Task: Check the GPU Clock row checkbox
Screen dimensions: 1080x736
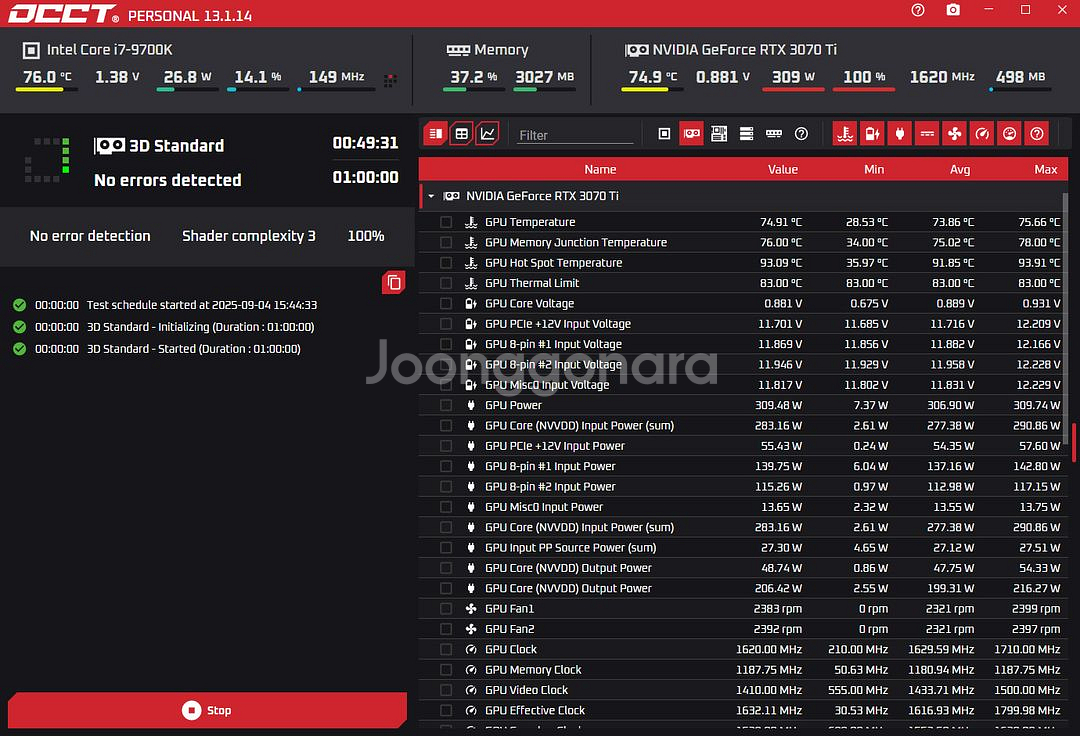Action: (446, 649)
